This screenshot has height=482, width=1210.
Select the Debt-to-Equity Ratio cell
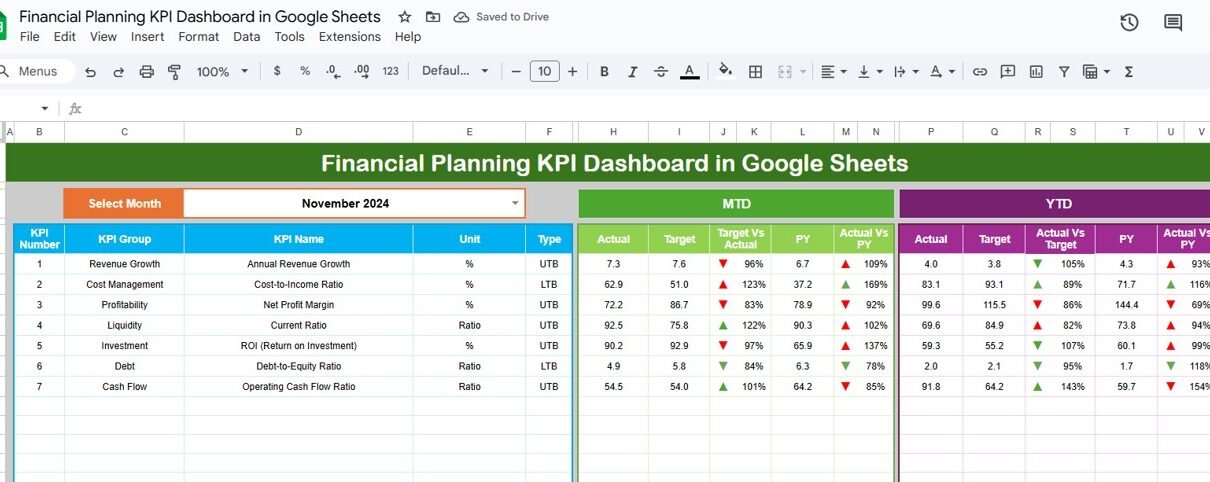(298, 366)
